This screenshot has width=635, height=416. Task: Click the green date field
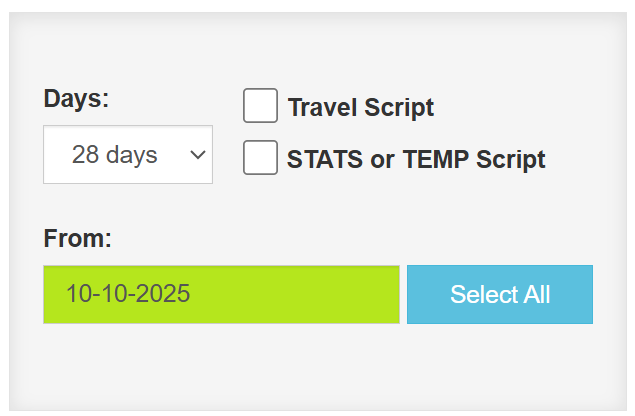pyautogui.click(x=221, y=295)
